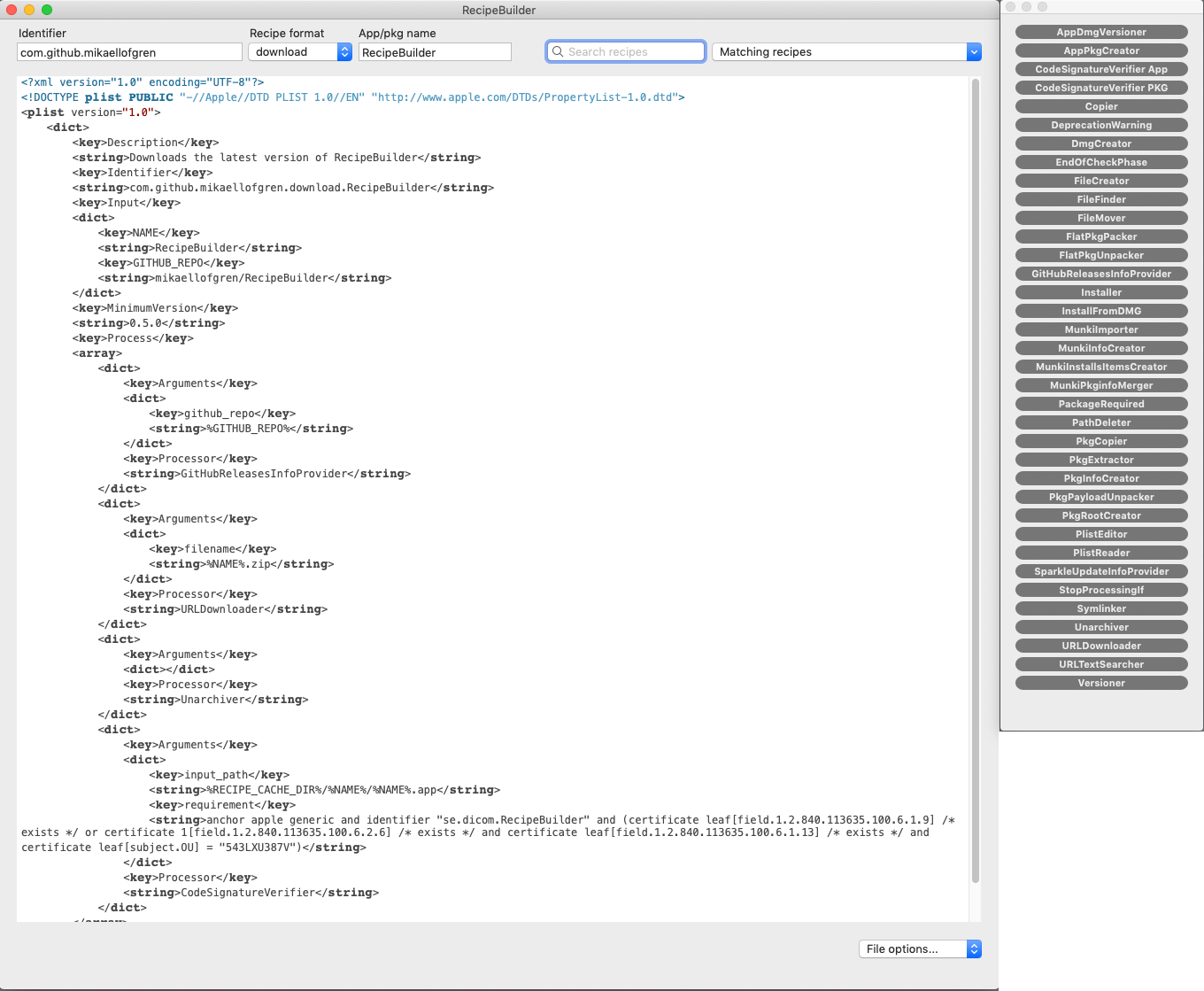Click the MunkiPkginfoMerger processor button
The height and width of the screenshot is (991, 1204).
(1101, 385)
